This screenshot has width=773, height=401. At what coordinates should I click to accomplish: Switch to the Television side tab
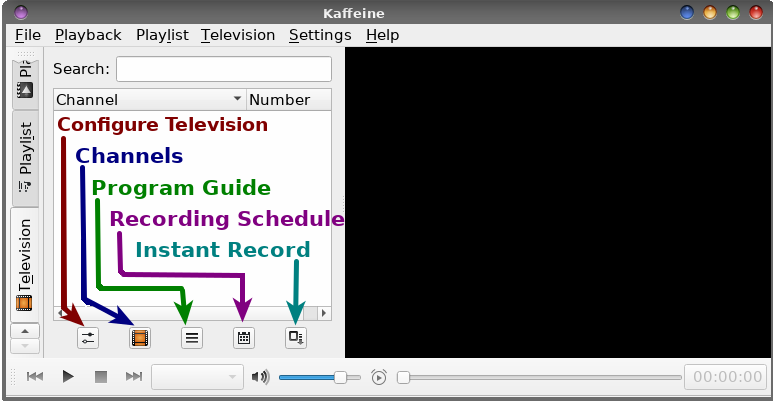(25, 265)
